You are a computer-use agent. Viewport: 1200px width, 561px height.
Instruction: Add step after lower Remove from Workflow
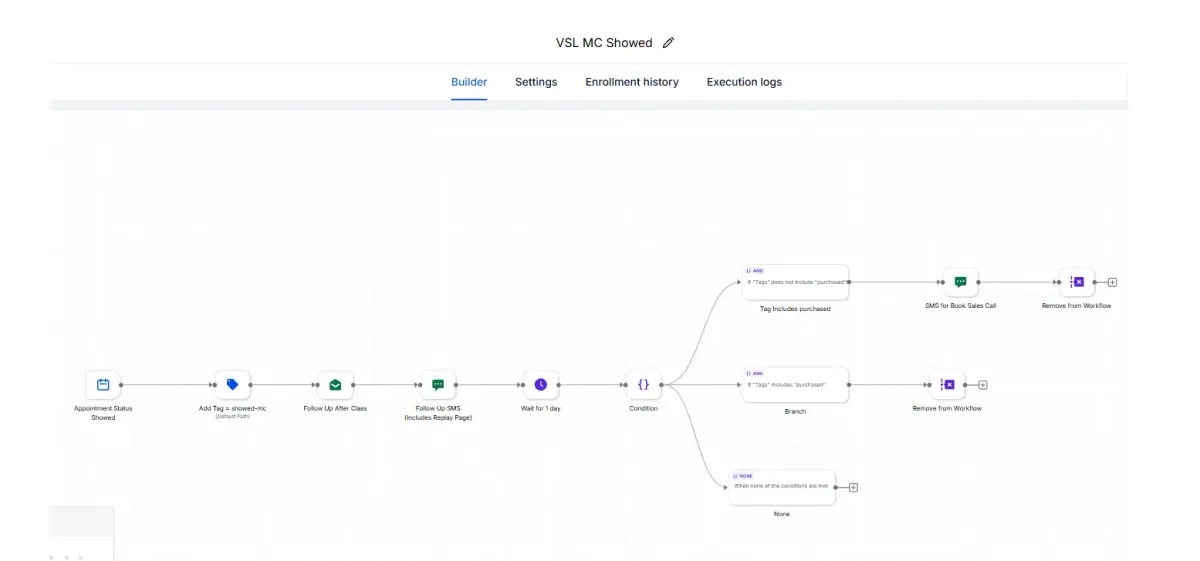pos(983,385)
